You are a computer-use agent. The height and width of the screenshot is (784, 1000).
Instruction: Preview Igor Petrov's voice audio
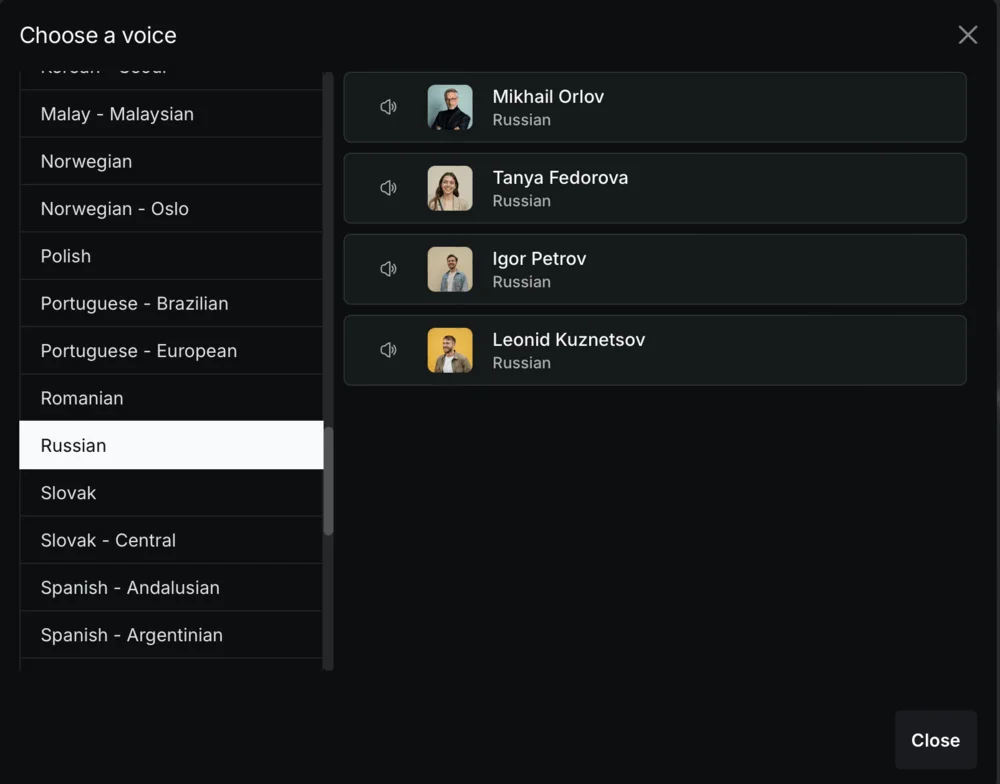pos(389,269)
